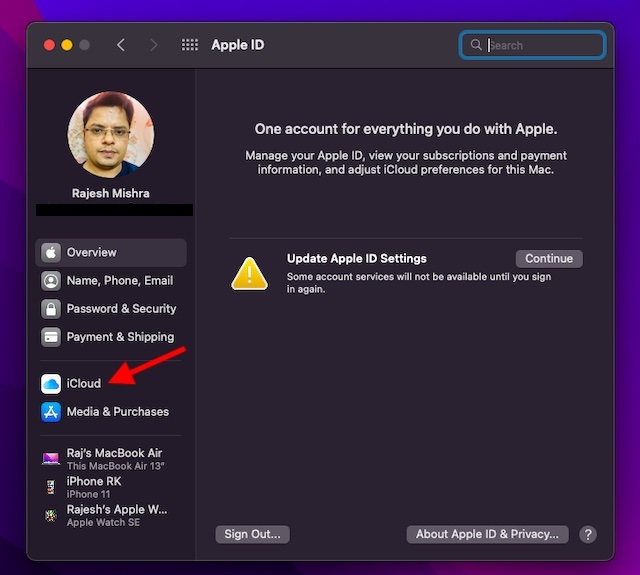Viewport: 640px width, 575px height.
Task: Select Rajesh's Apple W... device name
Action: (x=117, y=509)
